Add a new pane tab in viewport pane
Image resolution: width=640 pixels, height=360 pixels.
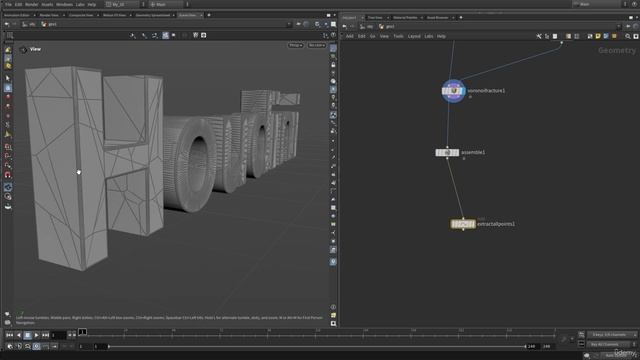coord(209,15)
